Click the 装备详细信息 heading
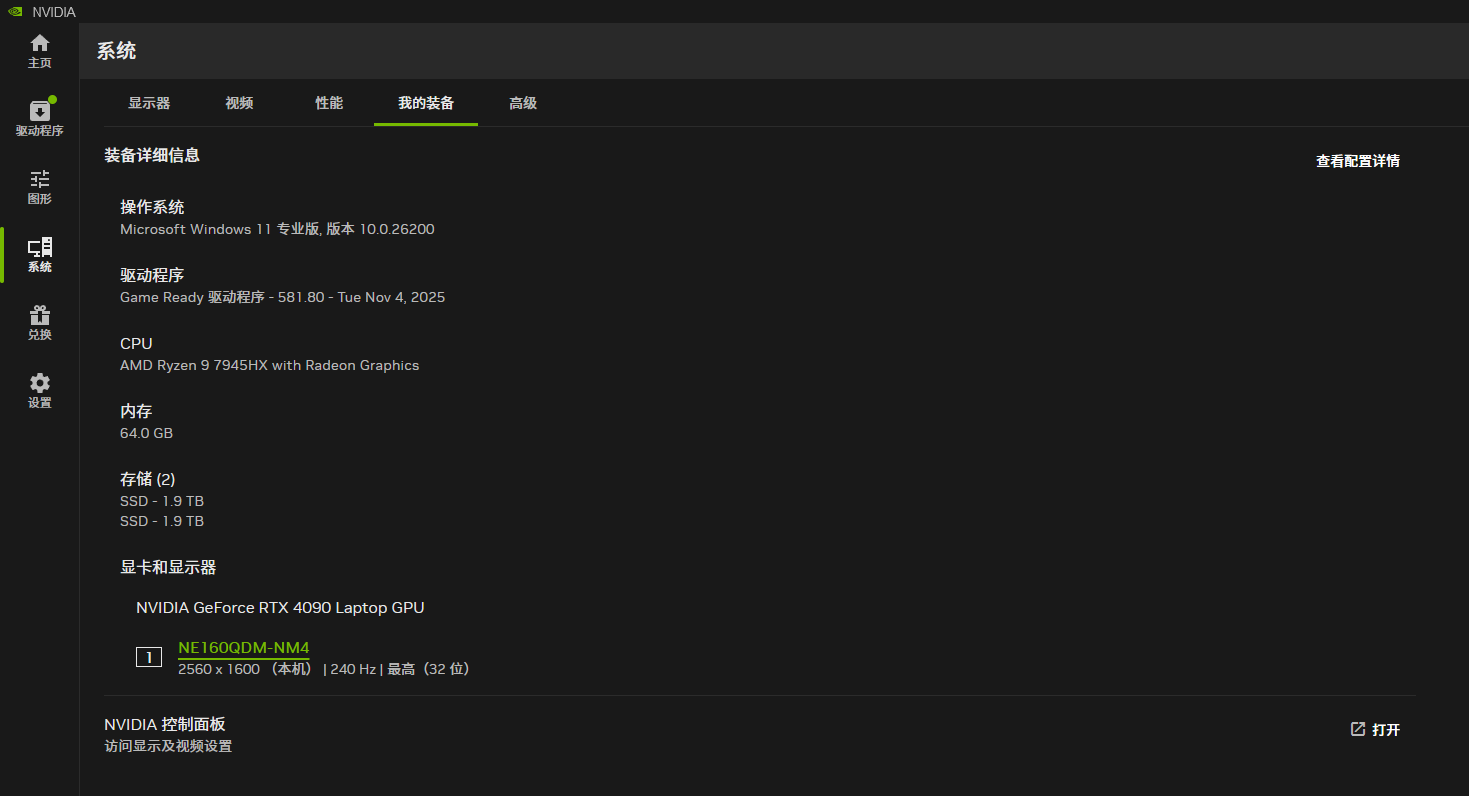1469x796 pixels. 152,155
